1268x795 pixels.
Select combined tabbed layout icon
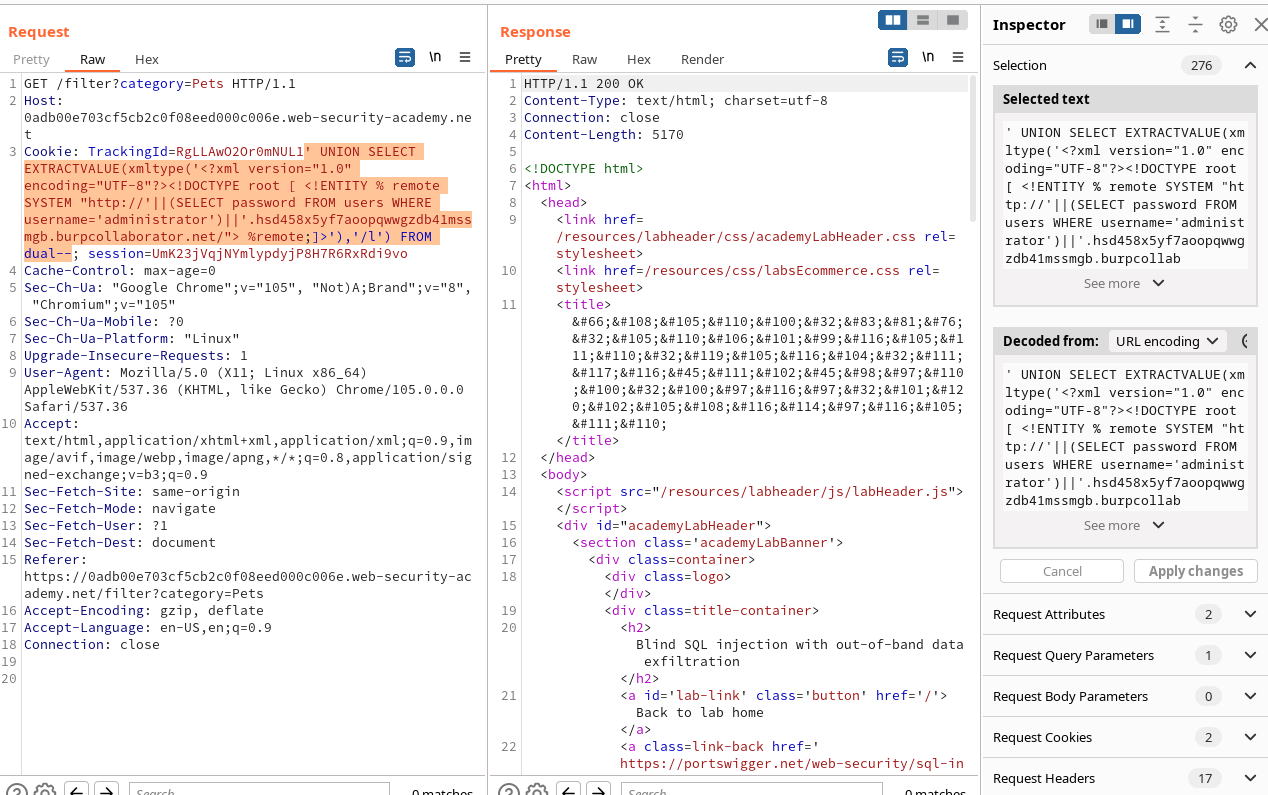coord(953,20)
